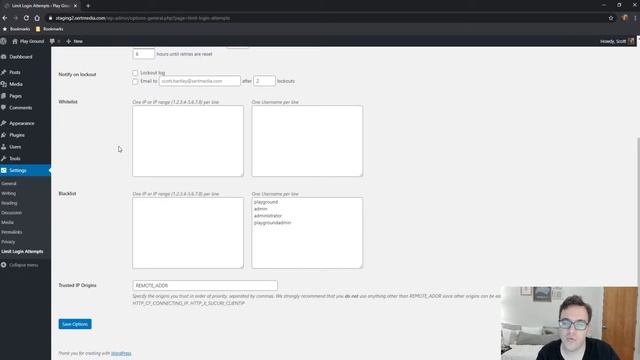Open Discussion settings submenu

(x=11, y=213)
